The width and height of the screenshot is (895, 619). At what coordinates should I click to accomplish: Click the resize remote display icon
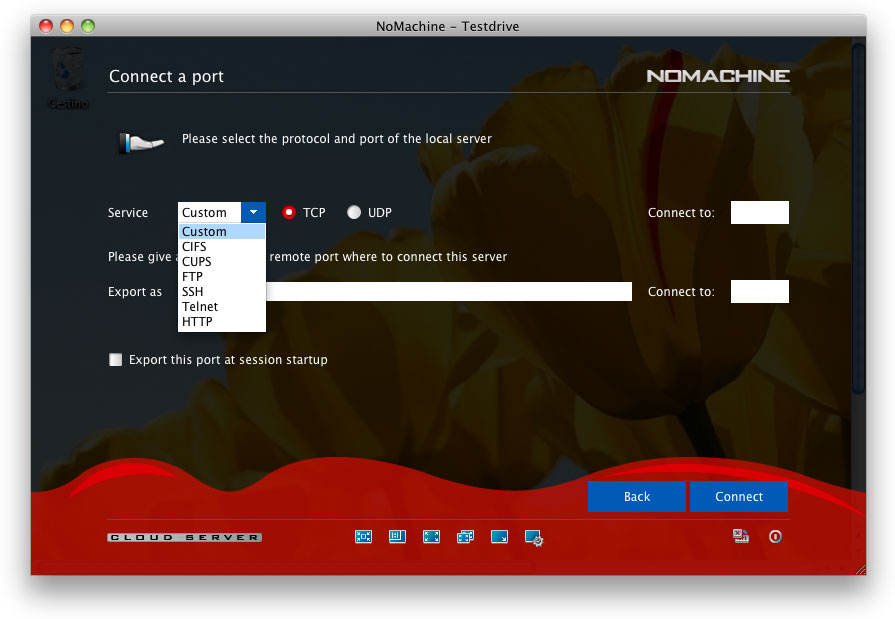click(499, 537)
